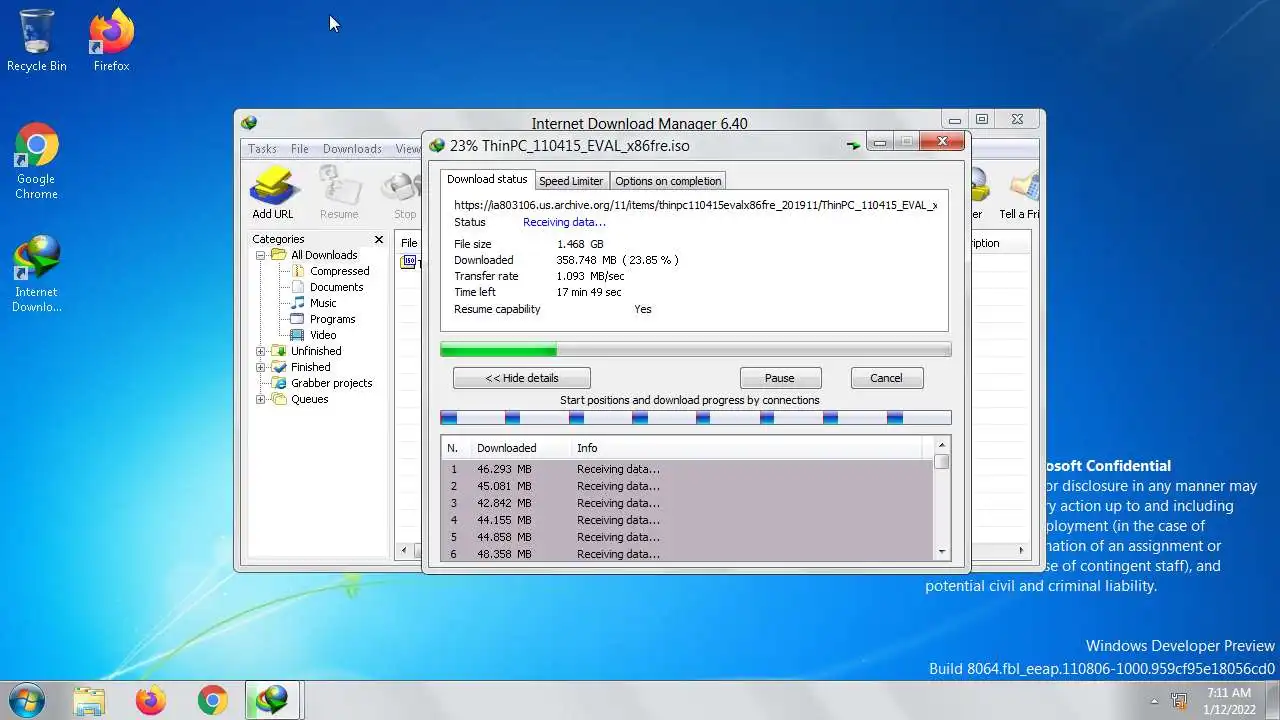
Task: Click main window horizontal scroll right arrow
Action: pyautogui.click(x=1021, y=550)
